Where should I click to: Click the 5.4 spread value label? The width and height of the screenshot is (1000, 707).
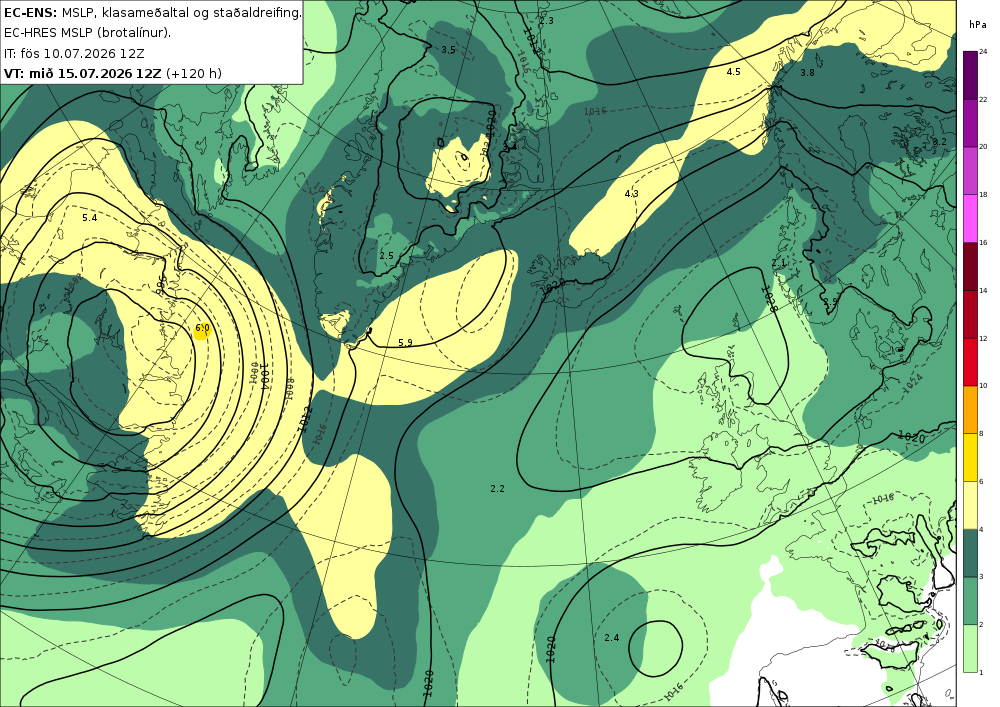90,218
